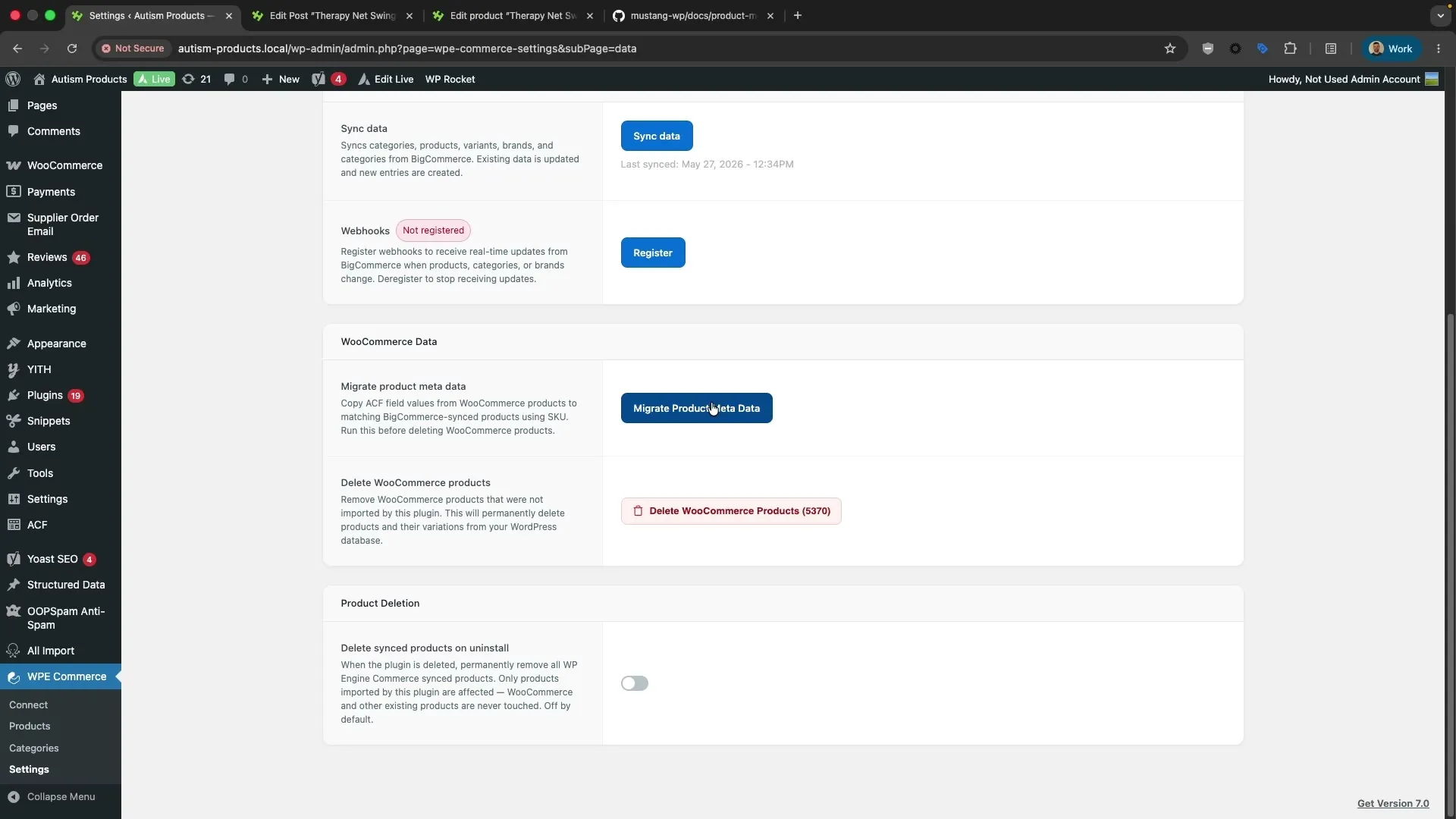Open the updates icon showing 21

click(196, 79)
